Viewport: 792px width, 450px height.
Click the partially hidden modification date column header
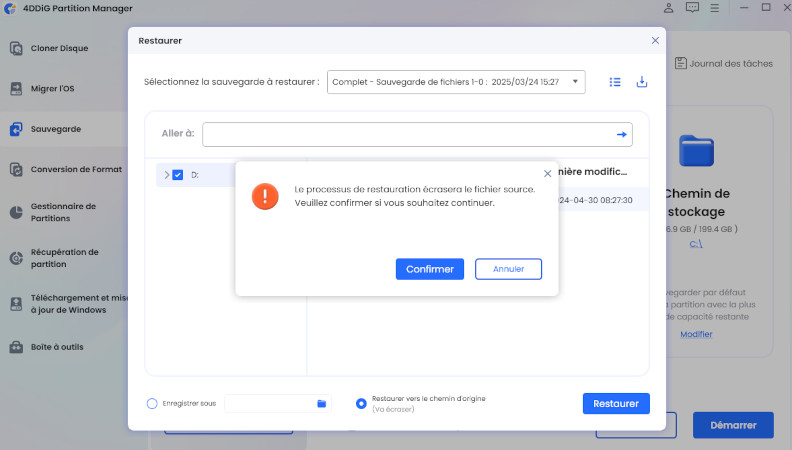592,172
